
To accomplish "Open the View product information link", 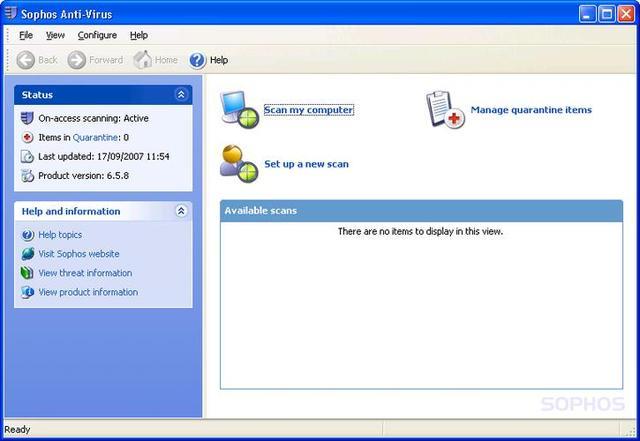I will coord(88,292).
